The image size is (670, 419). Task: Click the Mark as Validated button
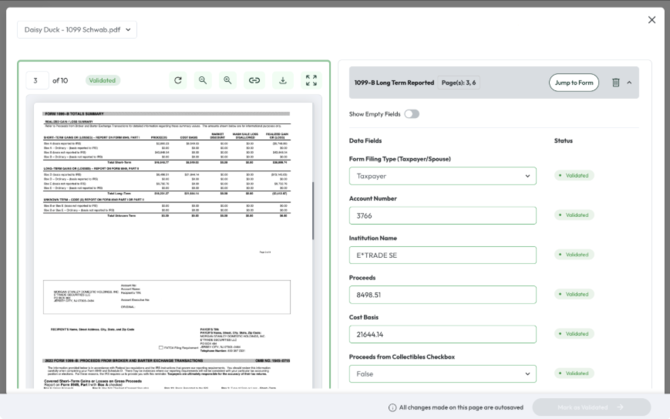[x=591, y=407]
